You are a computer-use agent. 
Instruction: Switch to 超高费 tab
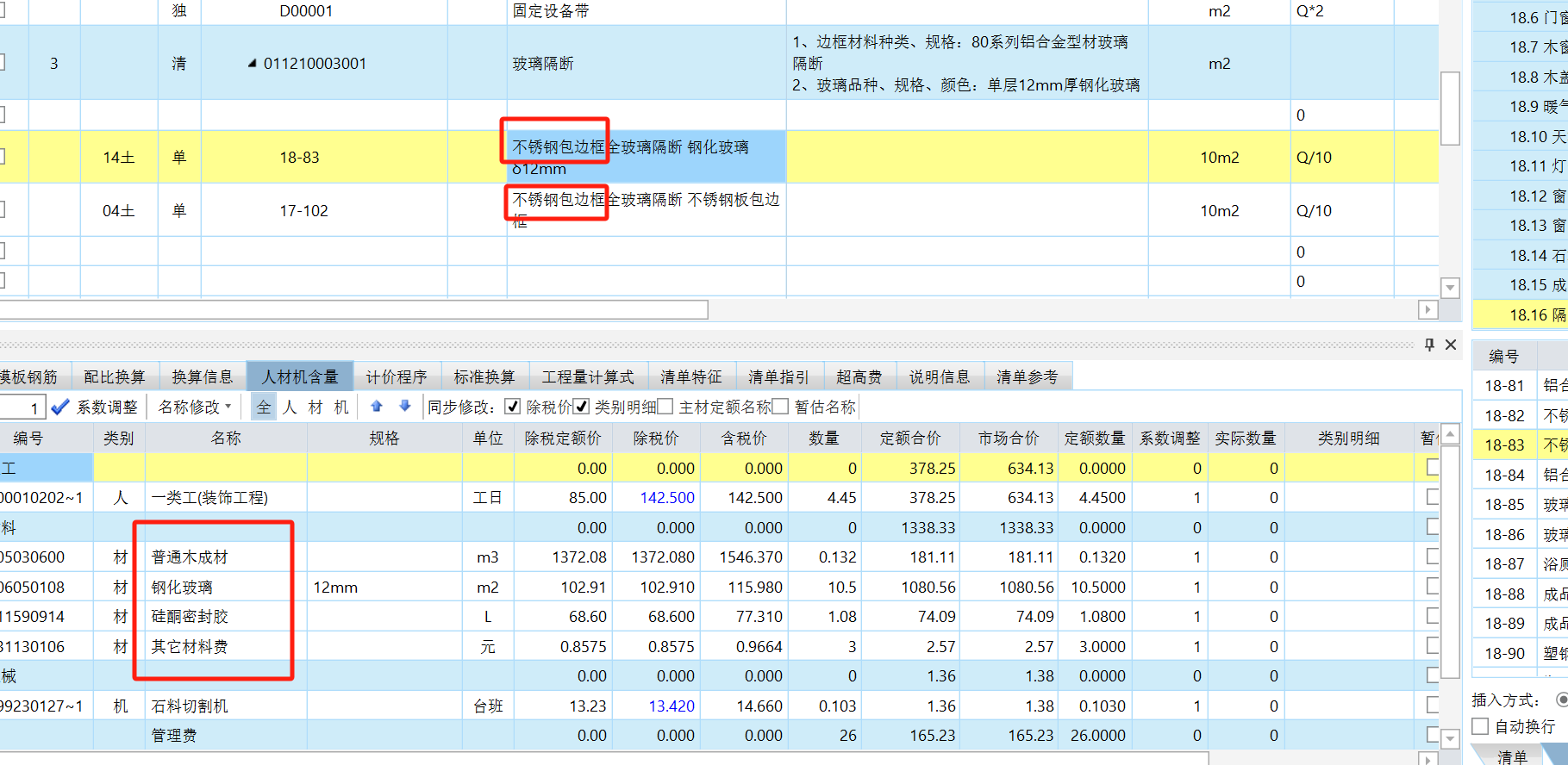(x=859, y=376)
